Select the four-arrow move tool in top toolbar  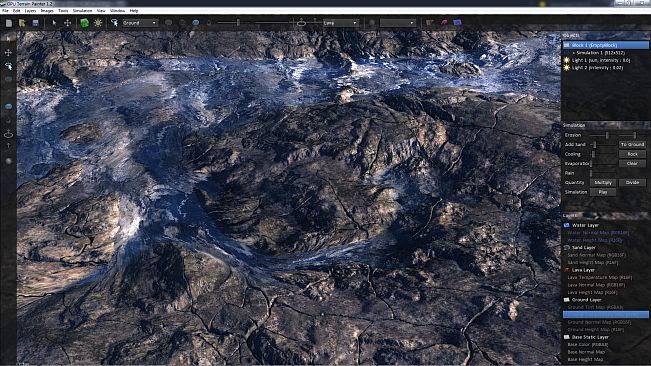tap(67, 23)
